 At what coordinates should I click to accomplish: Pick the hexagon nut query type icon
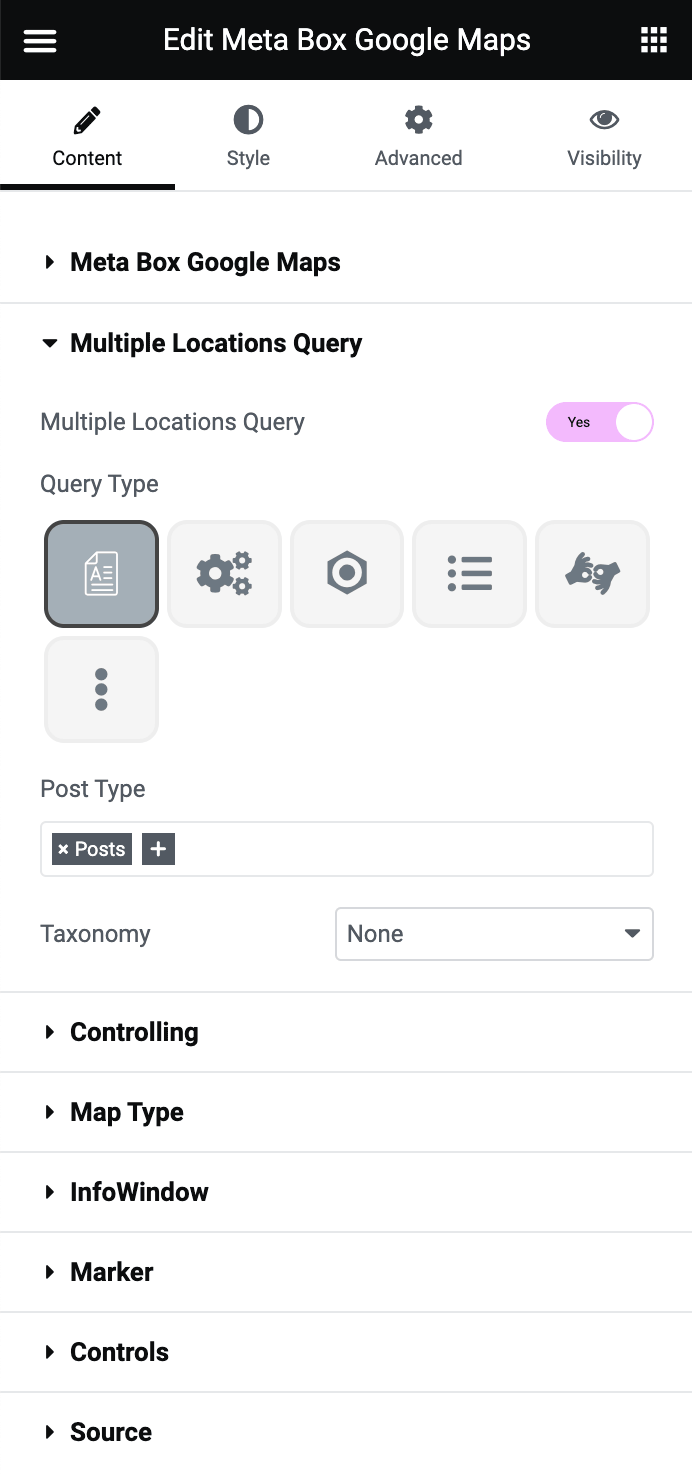coord(346,573)
